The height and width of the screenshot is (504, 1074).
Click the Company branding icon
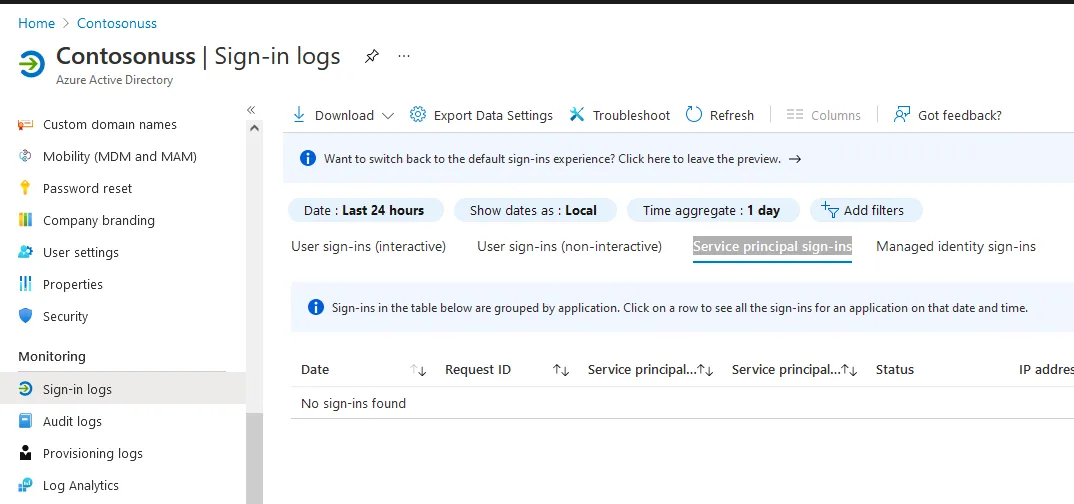pos(25,220)
